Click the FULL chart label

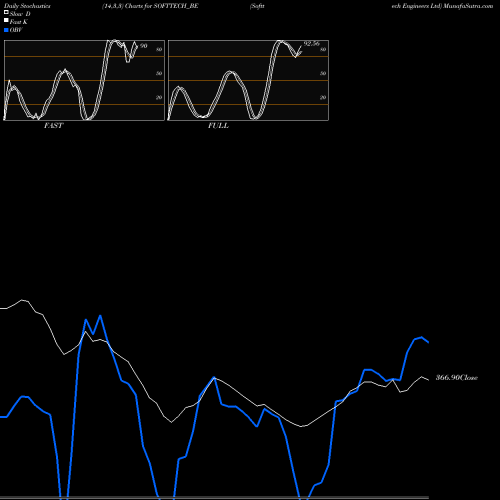[x=218, y=126]
